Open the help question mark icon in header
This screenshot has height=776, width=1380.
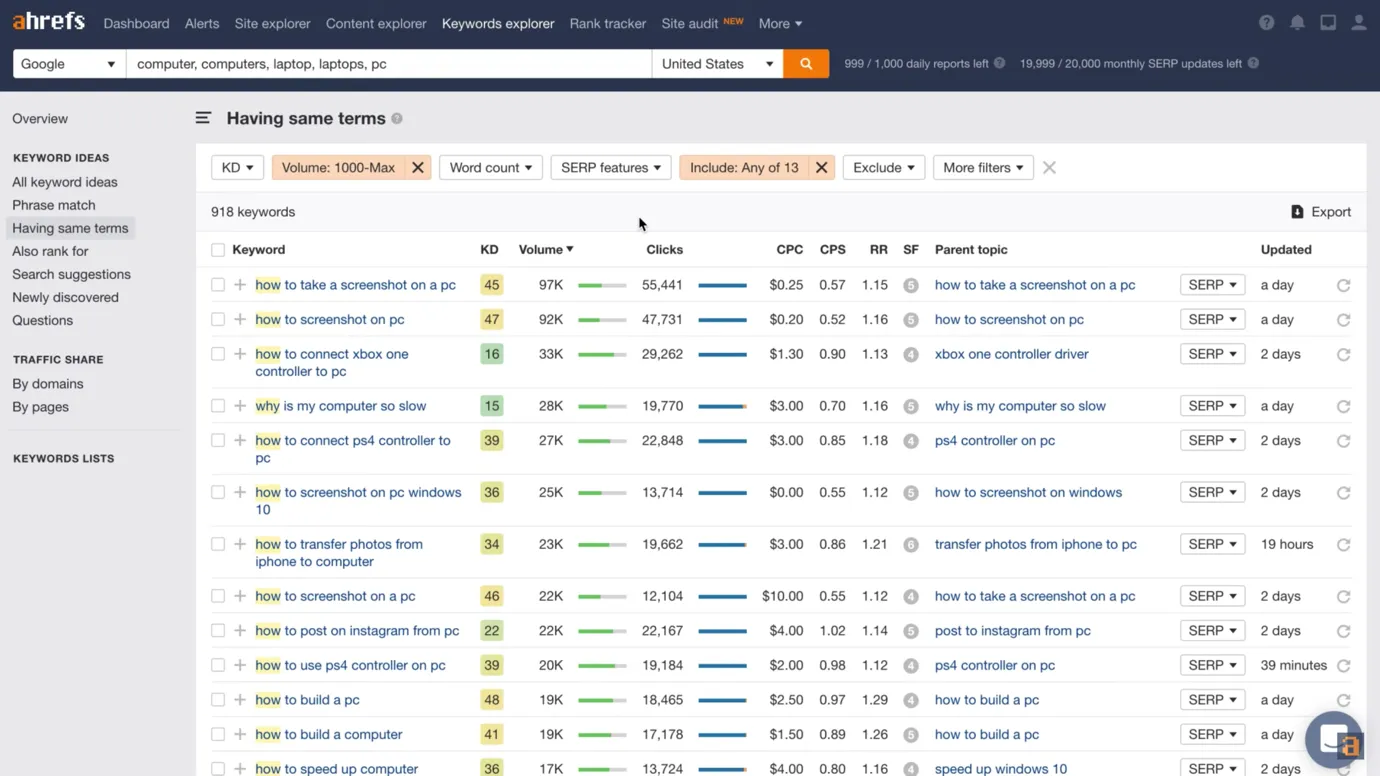coord(1267,23)
